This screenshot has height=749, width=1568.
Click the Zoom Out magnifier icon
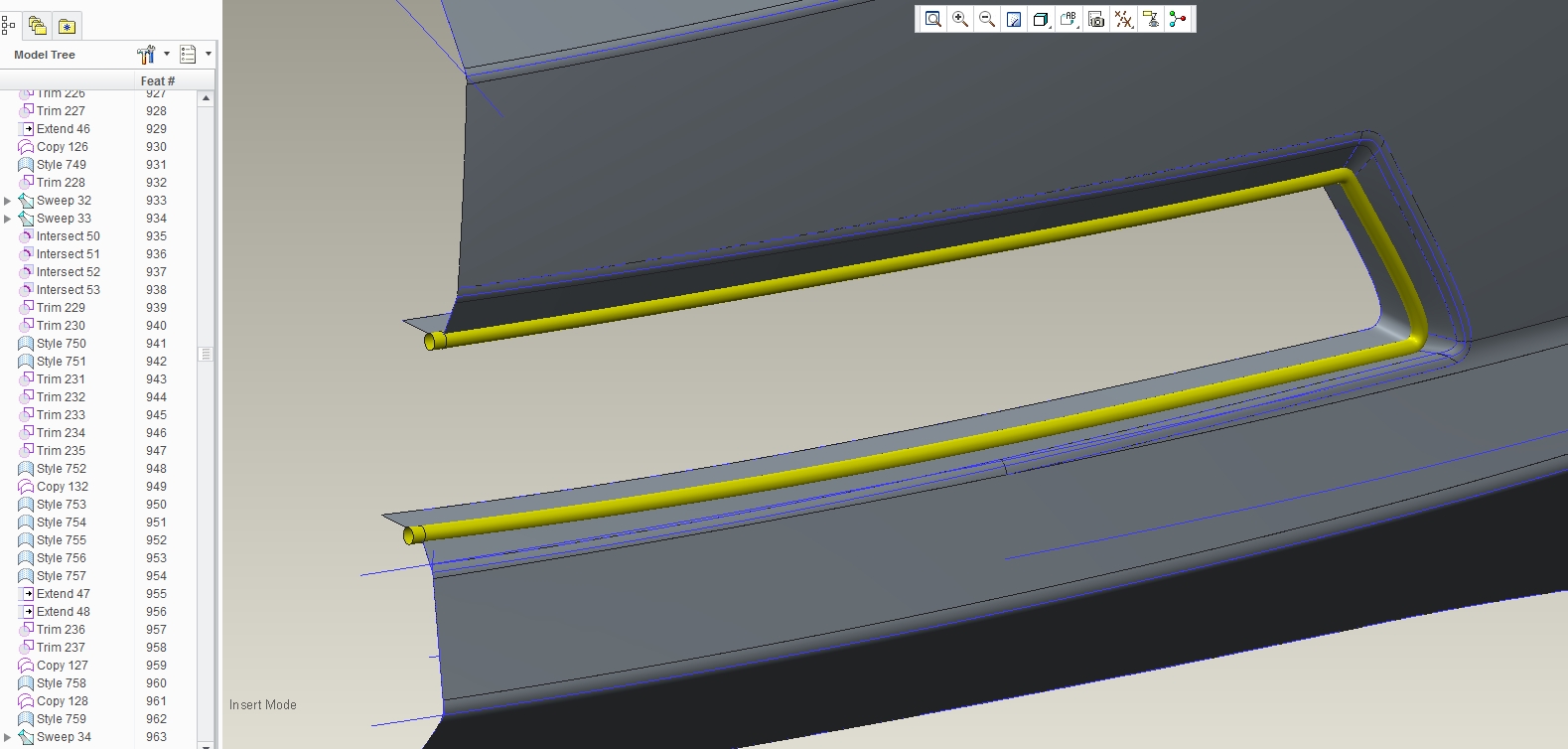[x=987, y=19]
